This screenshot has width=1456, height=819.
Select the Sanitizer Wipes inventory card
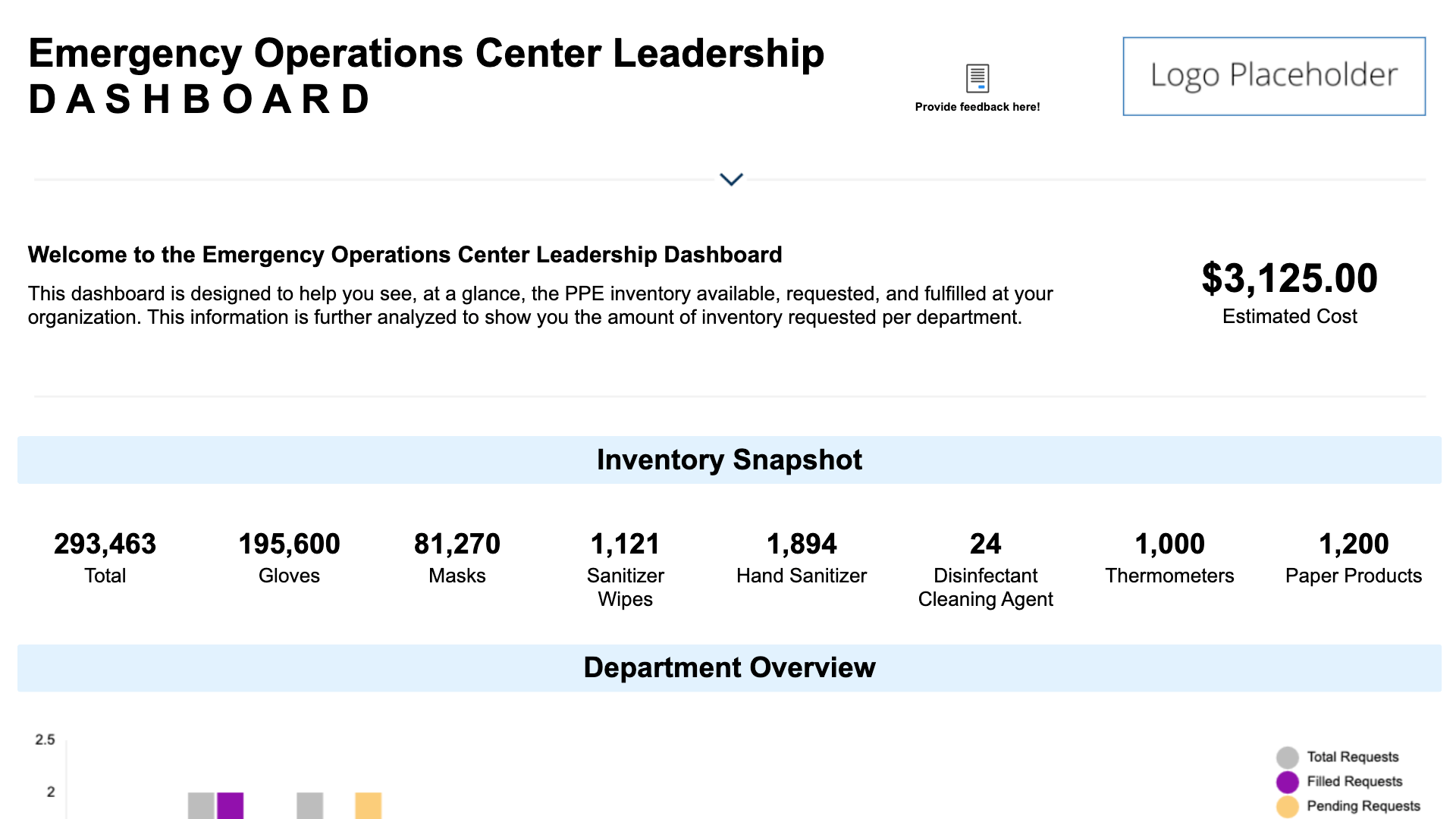tap(625, 569)
